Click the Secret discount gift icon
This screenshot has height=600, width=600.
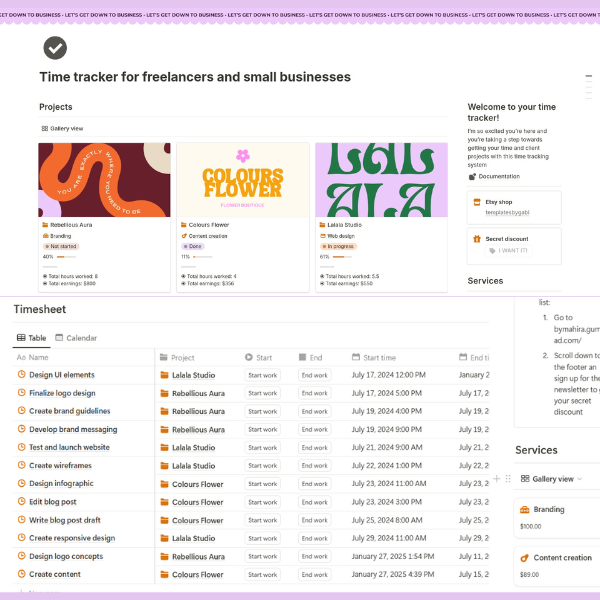click(477, 239)
